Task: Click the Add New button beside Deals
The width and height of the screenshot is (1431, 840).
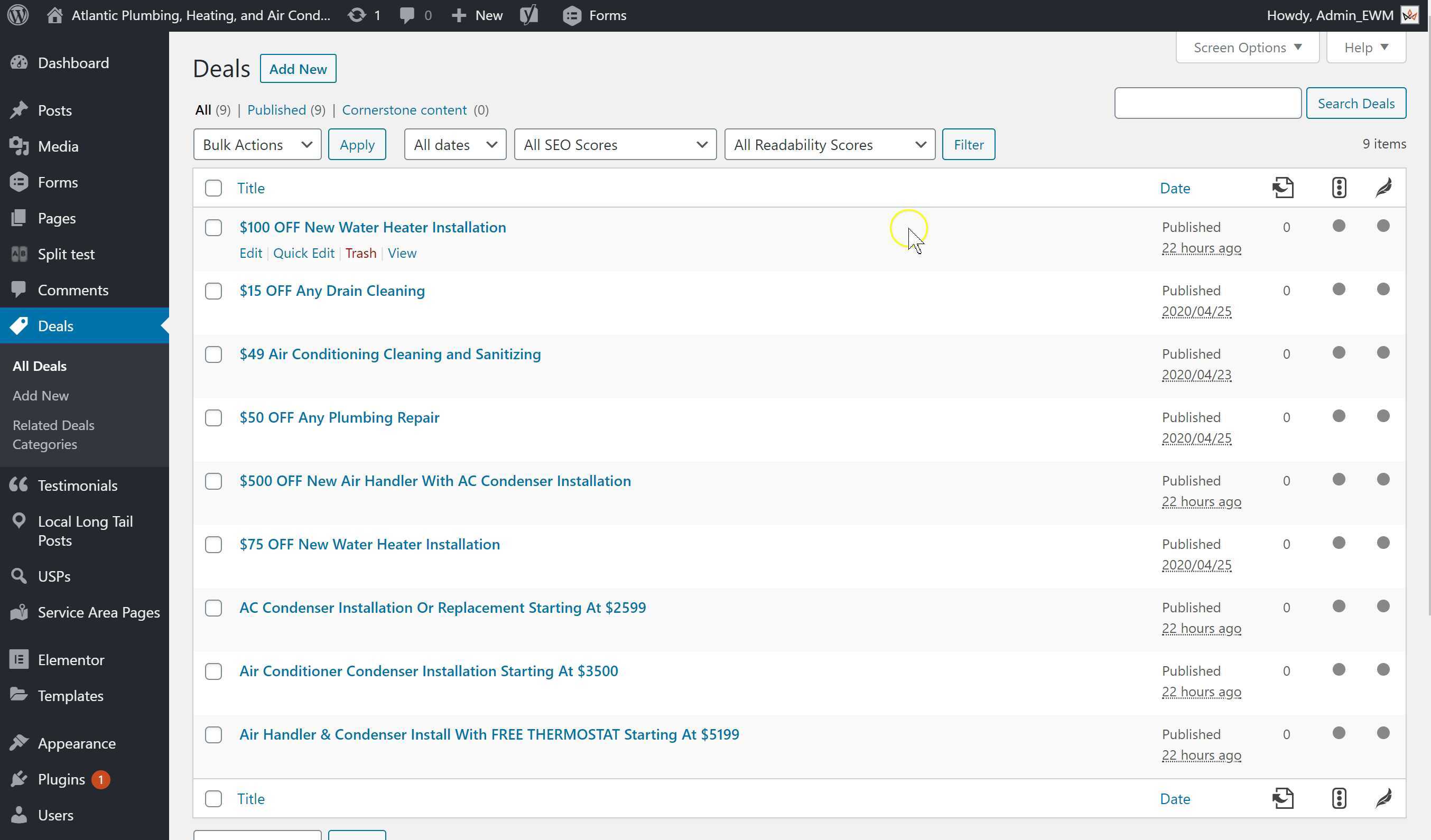Action: (x=298, y=69)
